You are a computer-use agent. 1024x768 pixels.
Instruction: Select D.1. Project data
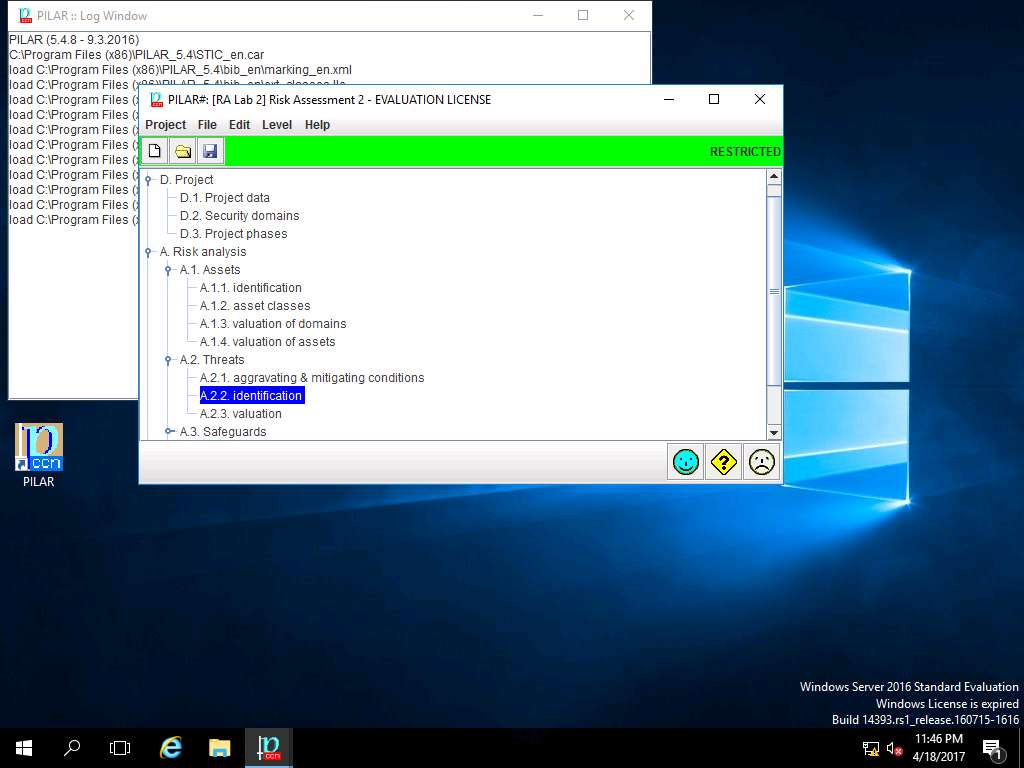tap(225, 198)
